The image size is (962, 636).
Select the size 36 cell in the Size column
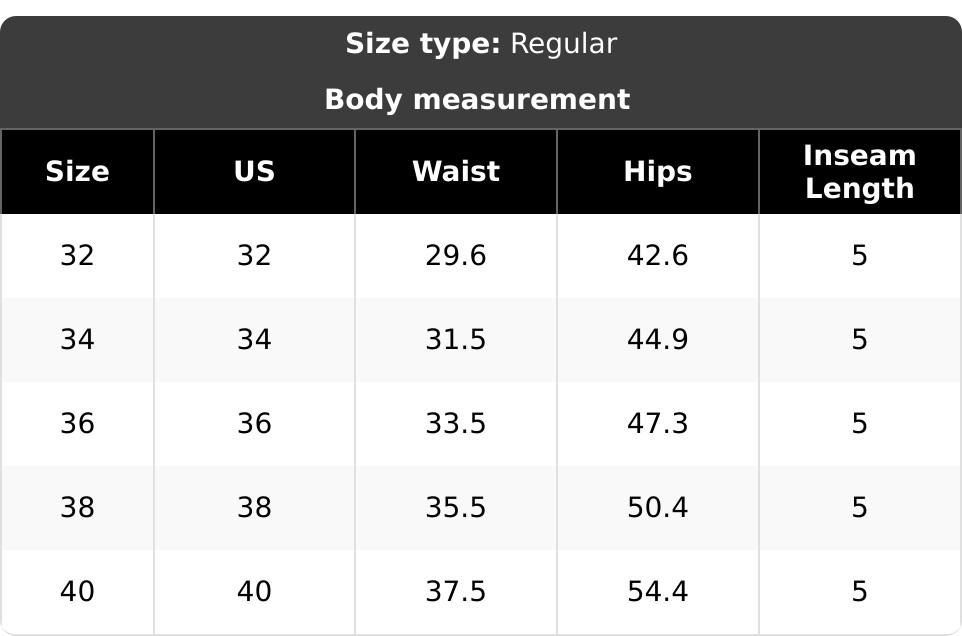pos(77,424)
